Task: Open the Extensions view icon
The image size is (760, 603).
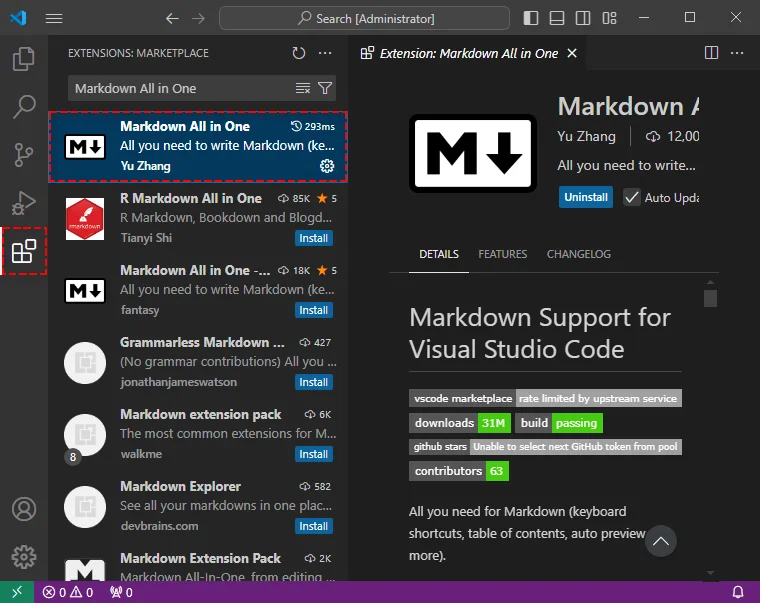Action: pos(24,251)
